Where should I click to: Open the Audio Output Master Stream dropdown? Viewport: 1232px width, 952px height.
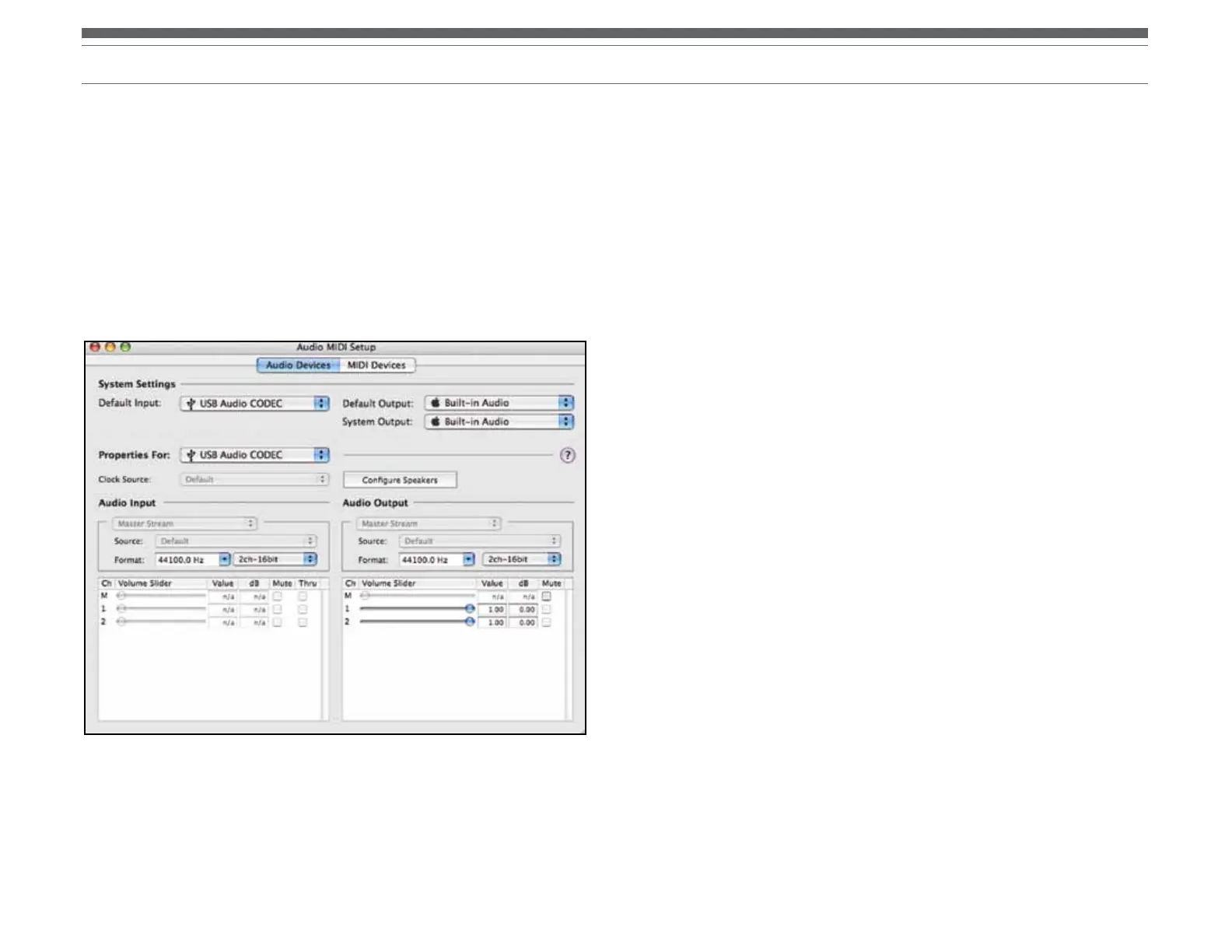point(429,523)
